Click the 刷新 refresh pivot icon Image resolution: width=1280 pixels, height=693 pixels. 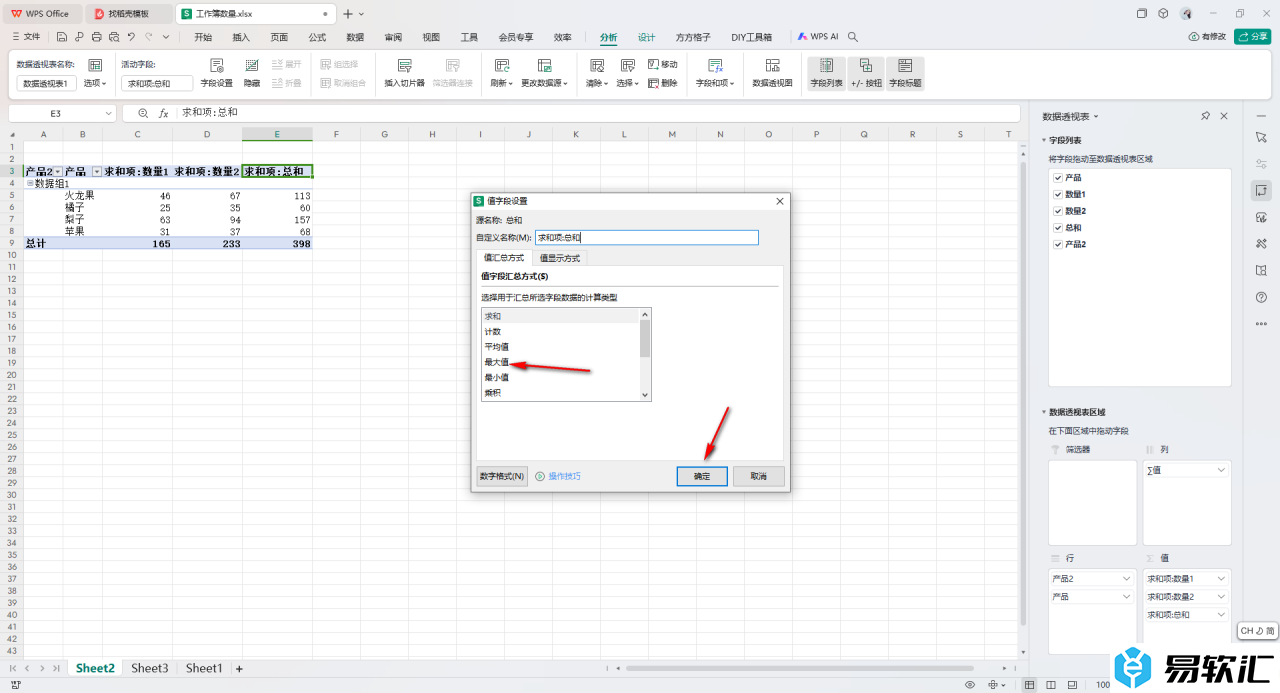[502, 65]
